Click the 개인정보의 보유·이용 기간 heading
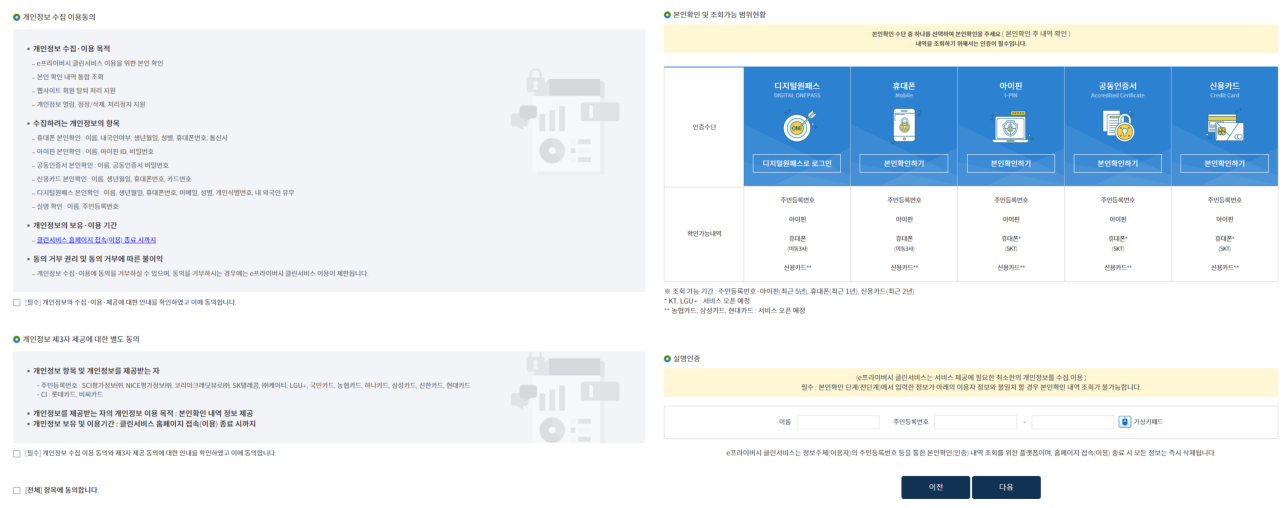This screenshot has width=1287, height=508. point(75,225)
